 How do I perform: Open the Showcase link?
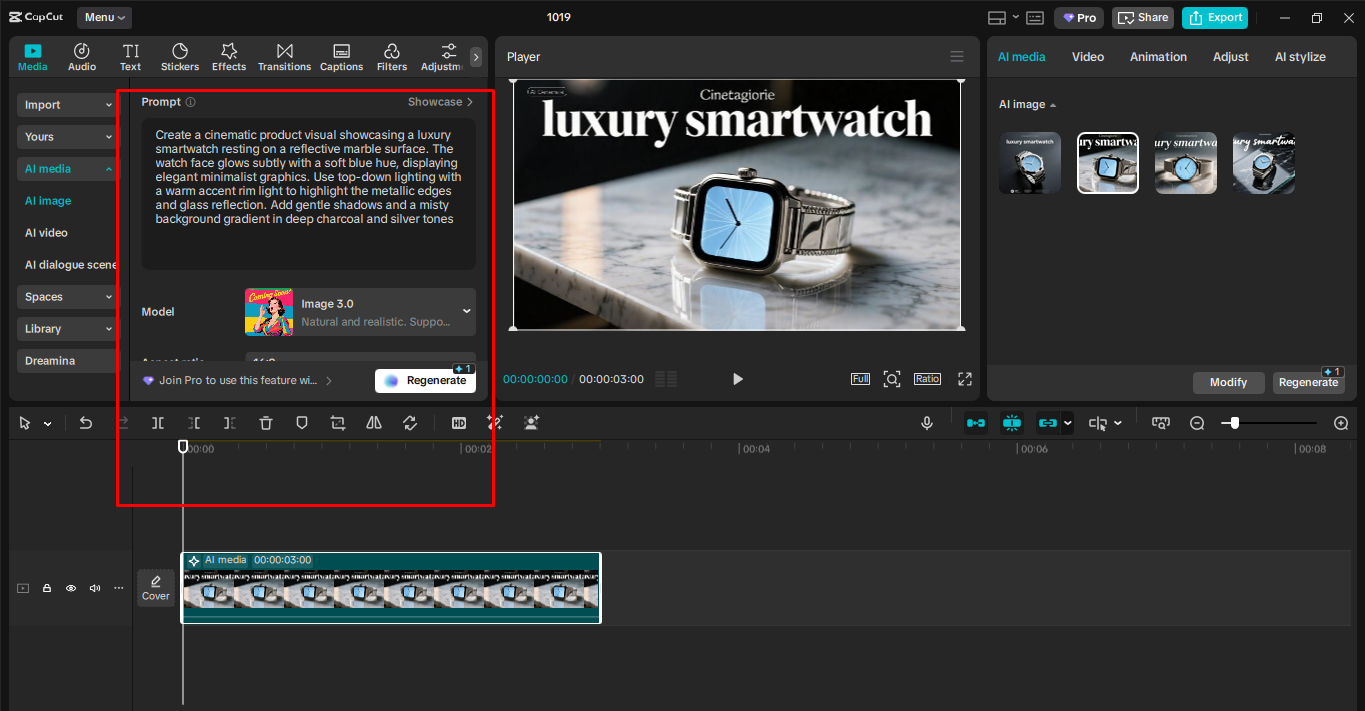point(440,102)
